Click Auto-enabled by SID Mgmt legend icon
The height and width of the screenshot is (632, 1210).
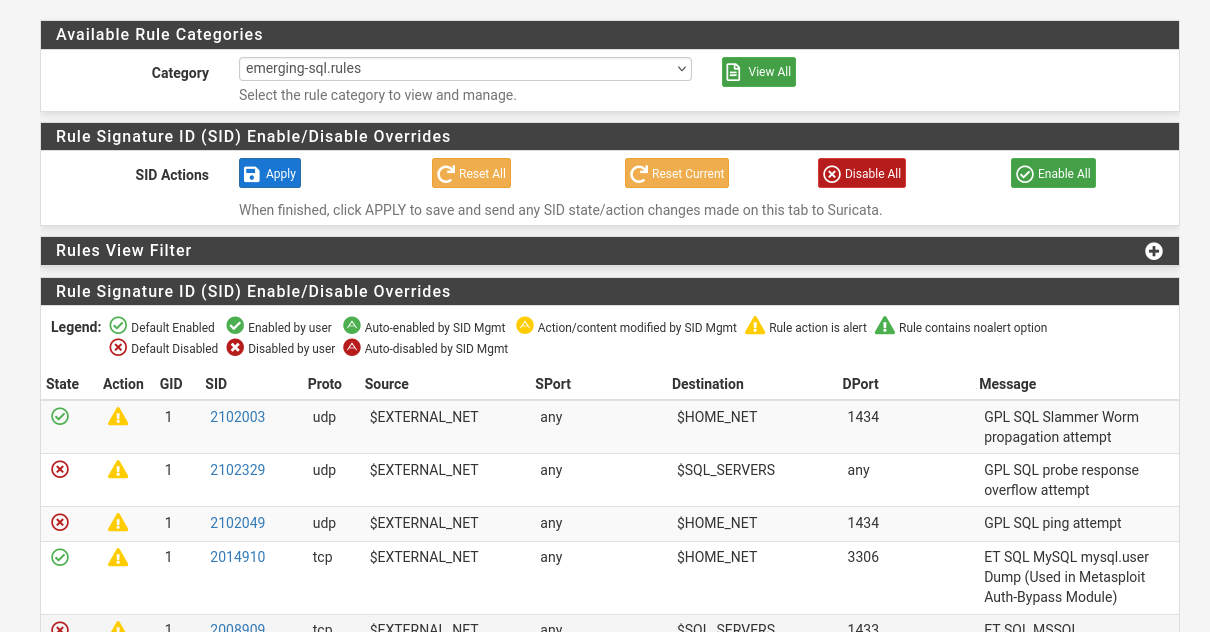352,326
